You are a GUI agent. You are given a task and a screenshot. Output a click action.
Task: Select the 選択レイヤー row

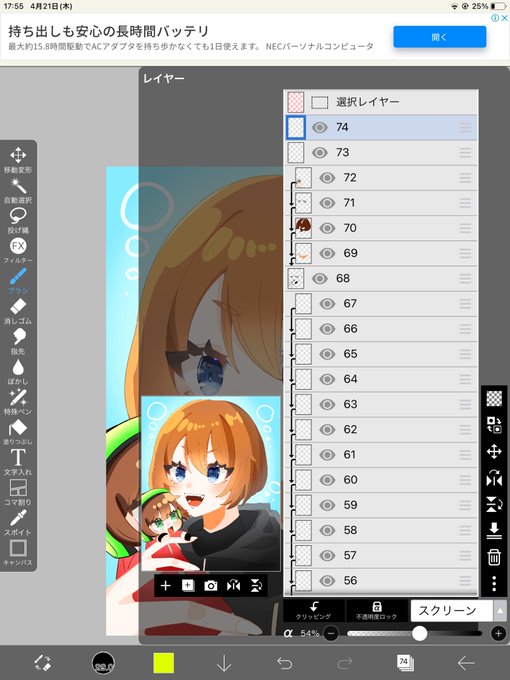[x=381, y=102]
